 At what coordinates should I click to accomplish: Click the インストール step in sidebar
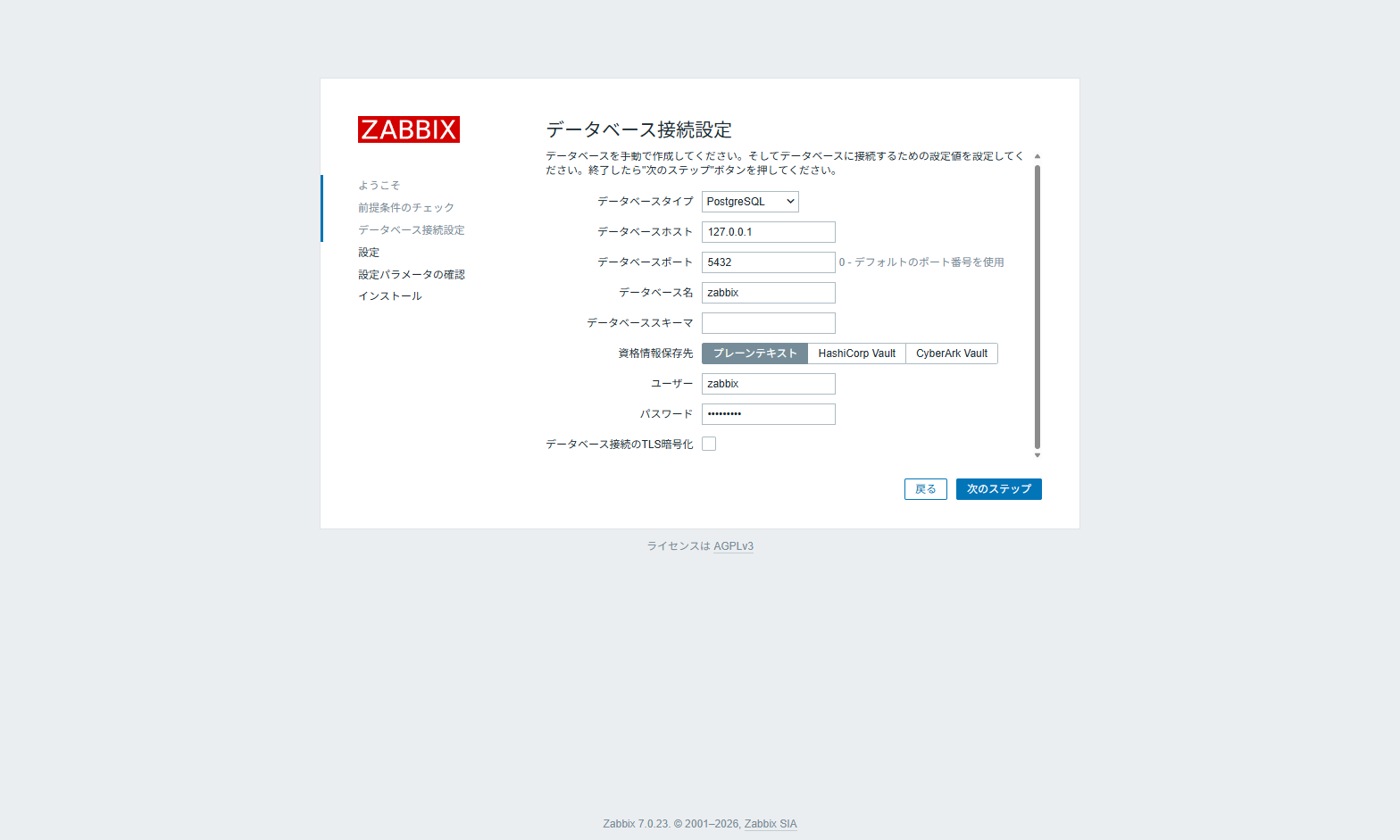point(390,296)
